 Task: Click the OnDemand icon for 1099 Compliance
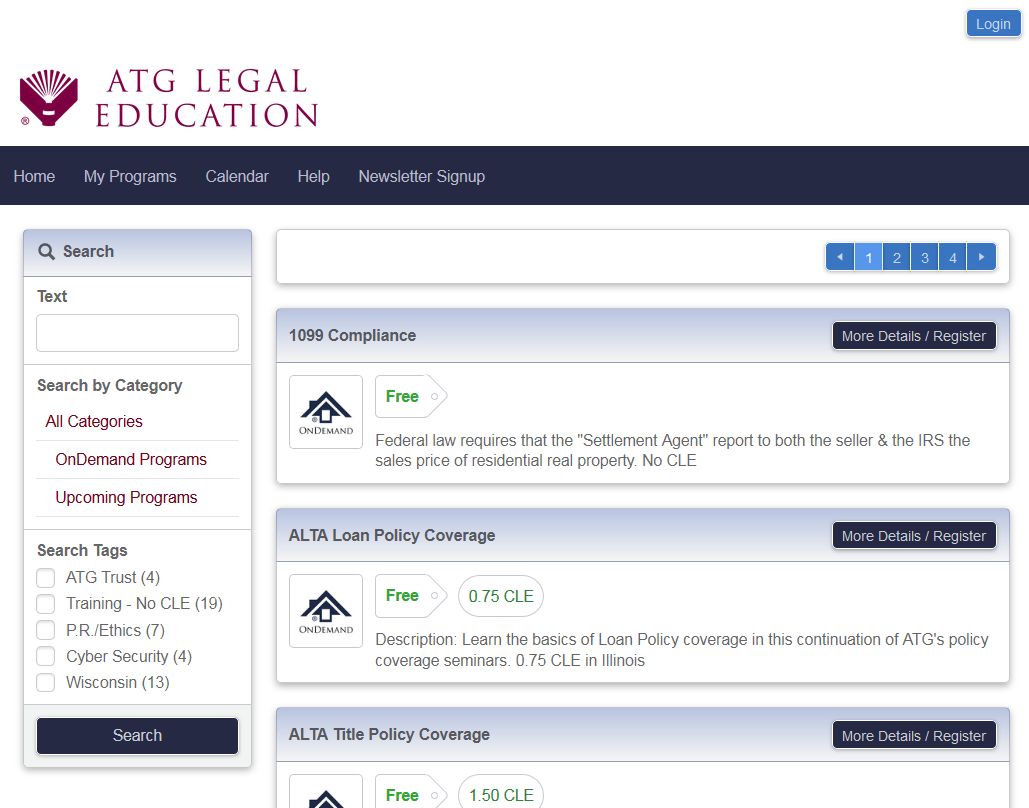326,412
